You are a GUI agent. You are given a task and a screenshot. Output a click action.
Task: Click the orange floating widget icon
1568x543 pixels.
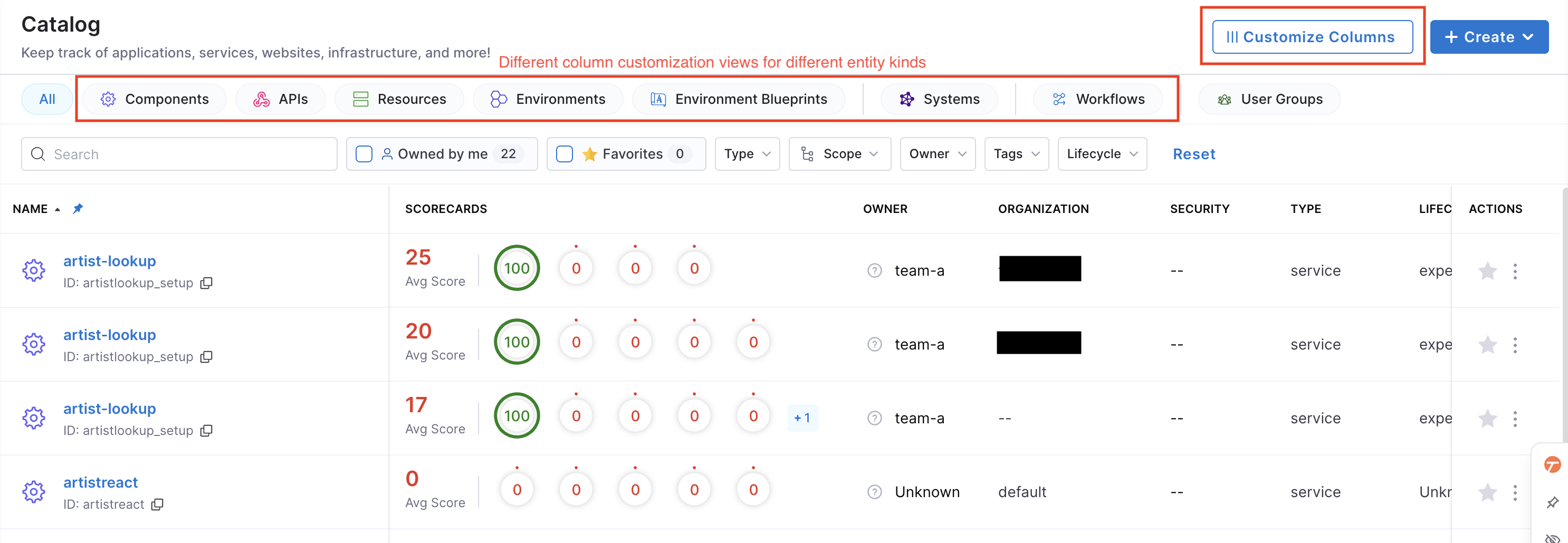1552,465
